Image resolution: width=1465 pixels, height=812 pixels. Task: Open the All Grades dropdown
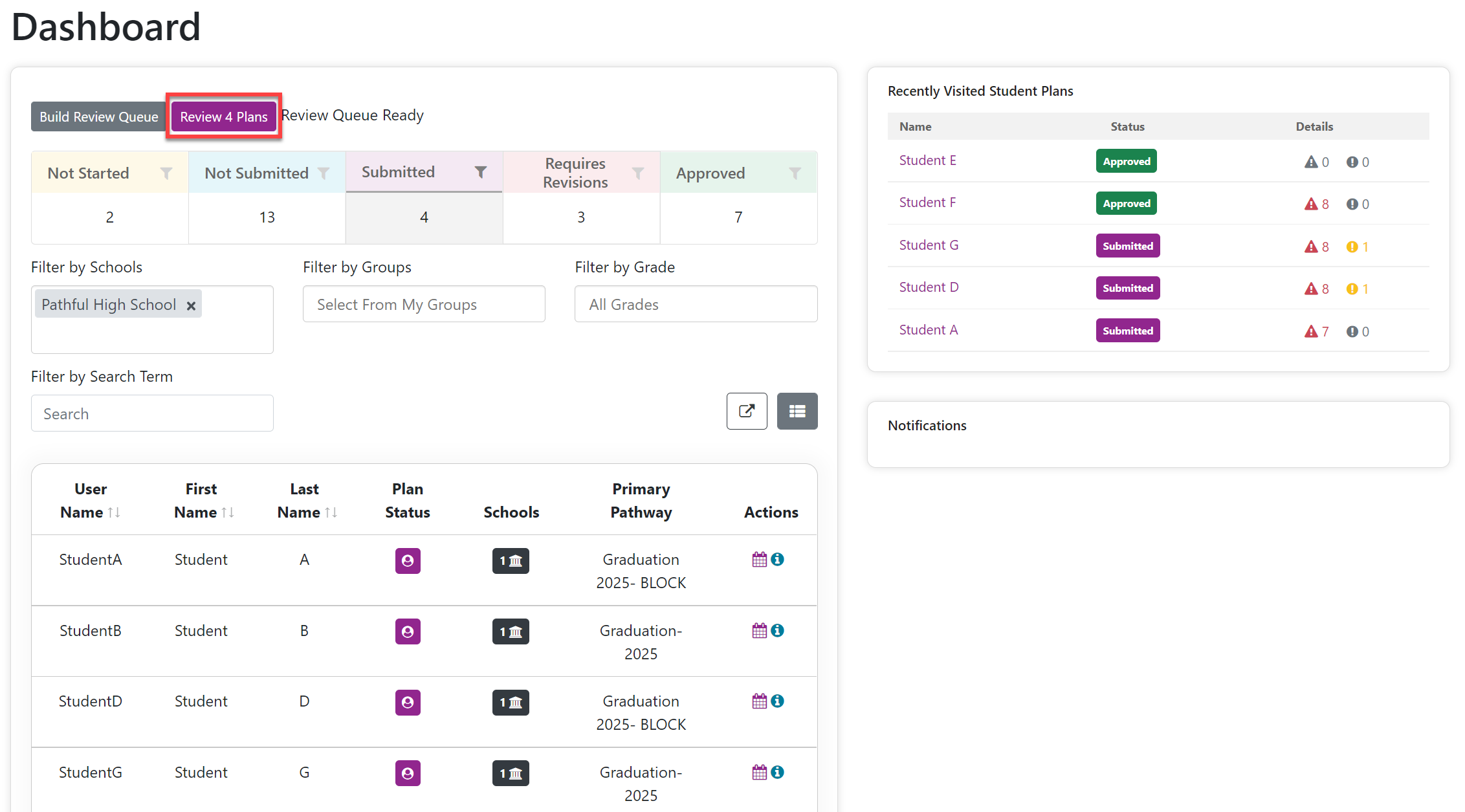[x=696, y=304]
